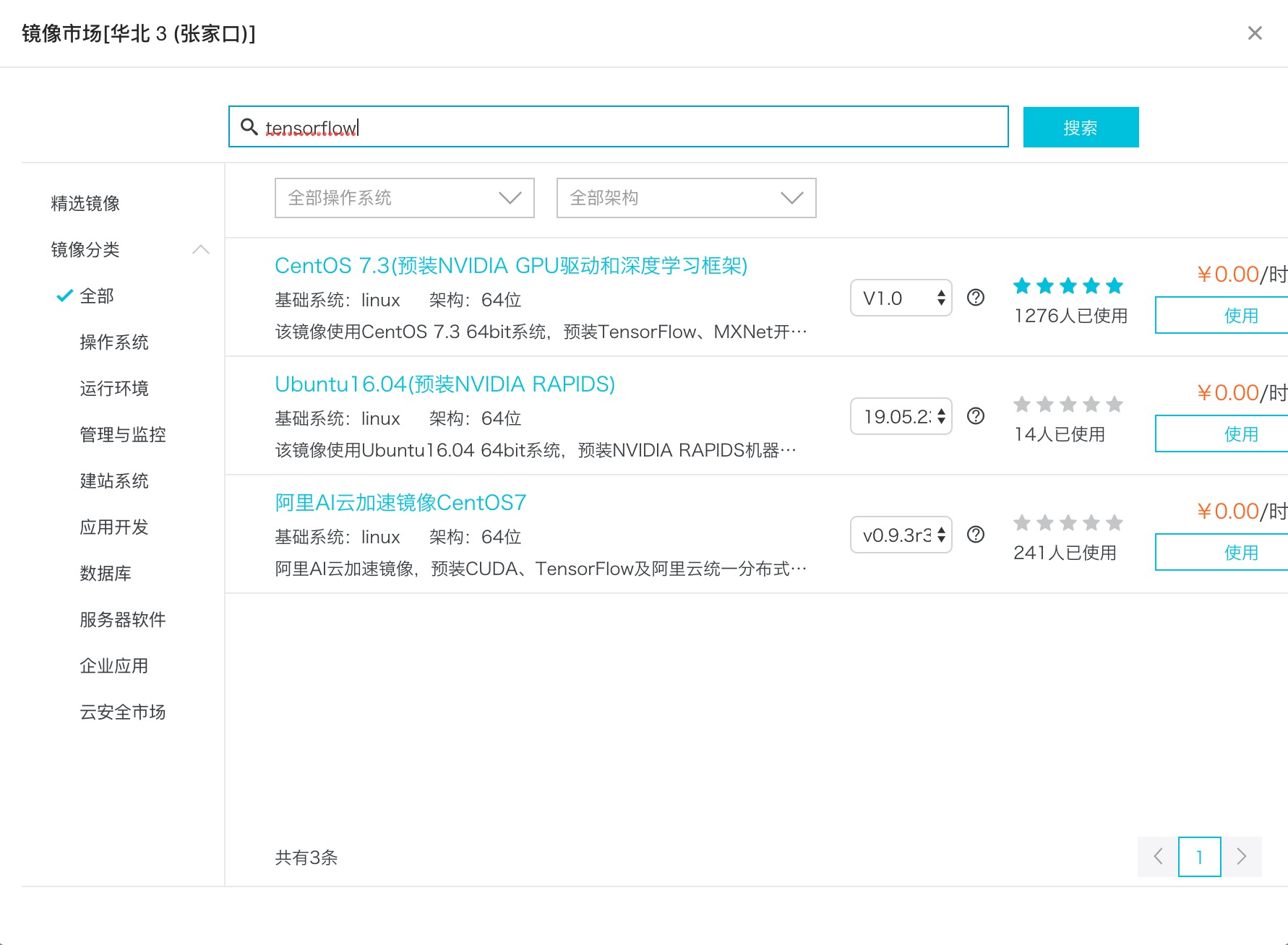Click the Ubuntu16.04 gray star rating
Image resolution: width=1288 pixels, height=945 pixels.
click(x=1068, y=405)
